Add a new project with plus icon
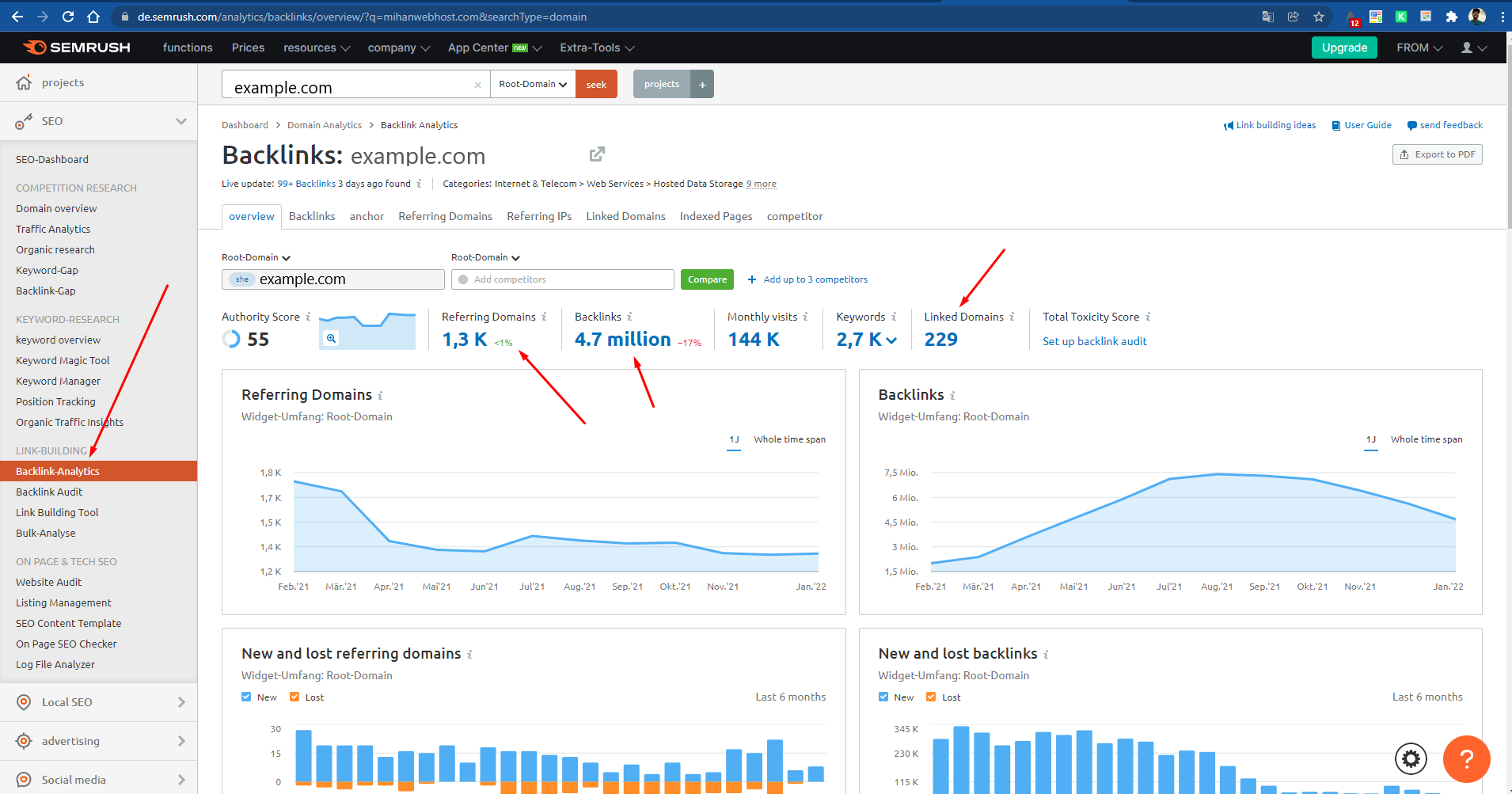Screen dimensions: 1512x794 point(702,84)
